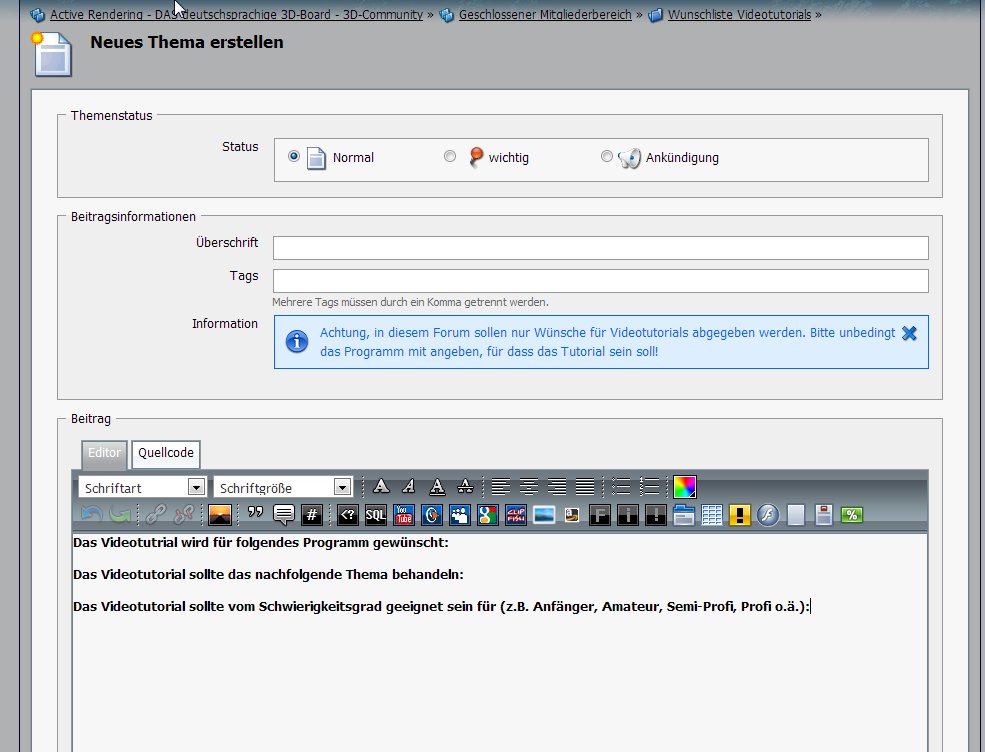Viewport: 985px width, 752px height.
Task: Open Geschlossener Mitgliederbereich breadcrumb link
Action: [545, 14]
